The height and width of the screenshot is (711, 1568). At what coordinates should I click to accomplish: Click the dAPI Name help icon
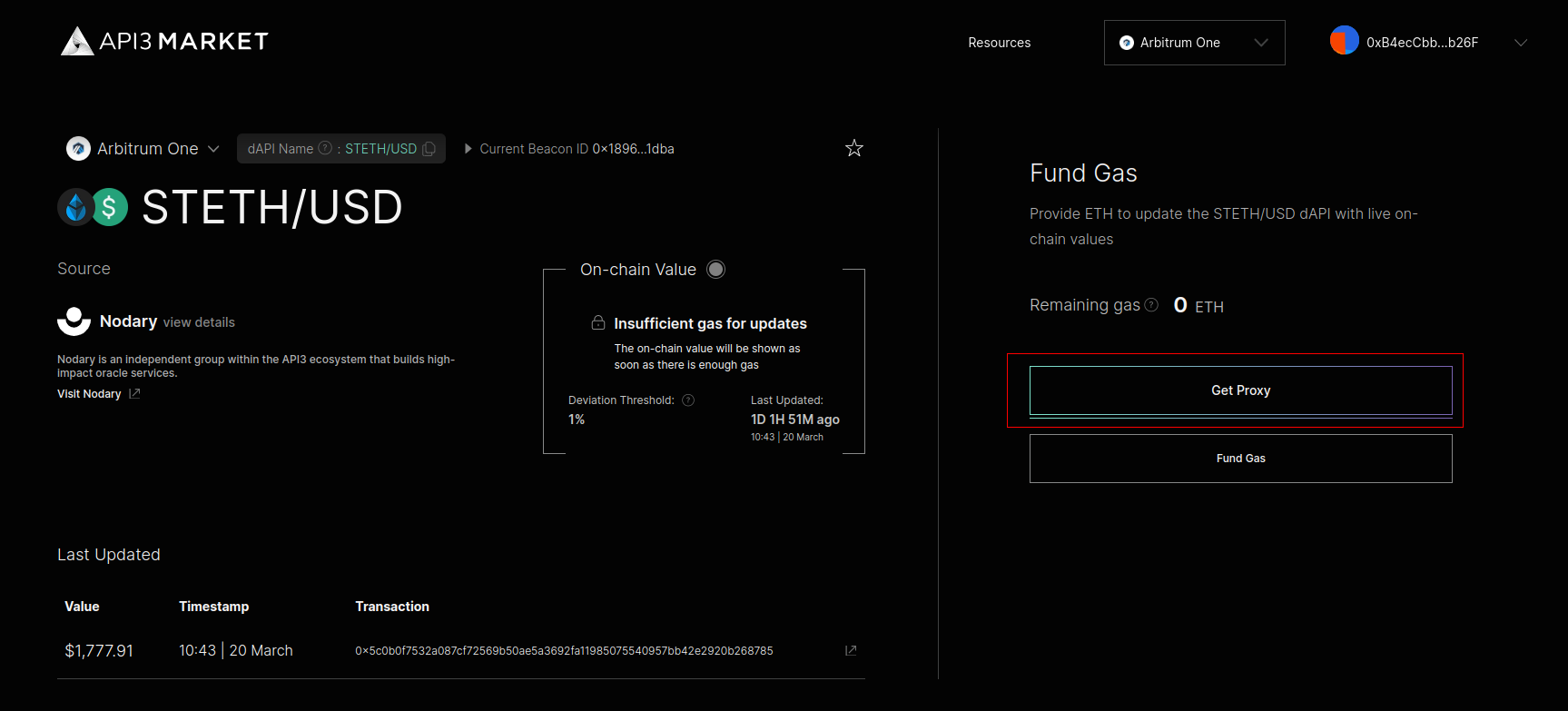pyautogui.click(x=324, y=148)
